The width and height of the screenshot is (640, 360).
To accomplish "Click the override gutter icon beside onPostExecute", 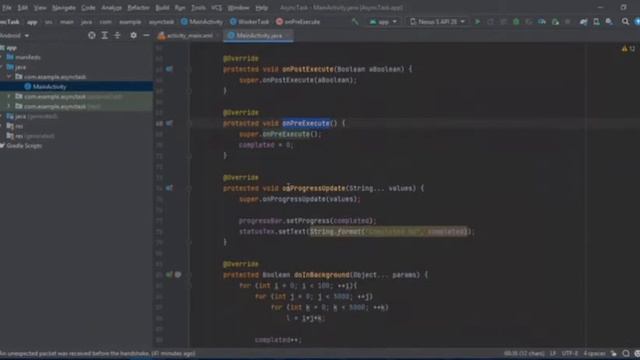I will (169, 69).
